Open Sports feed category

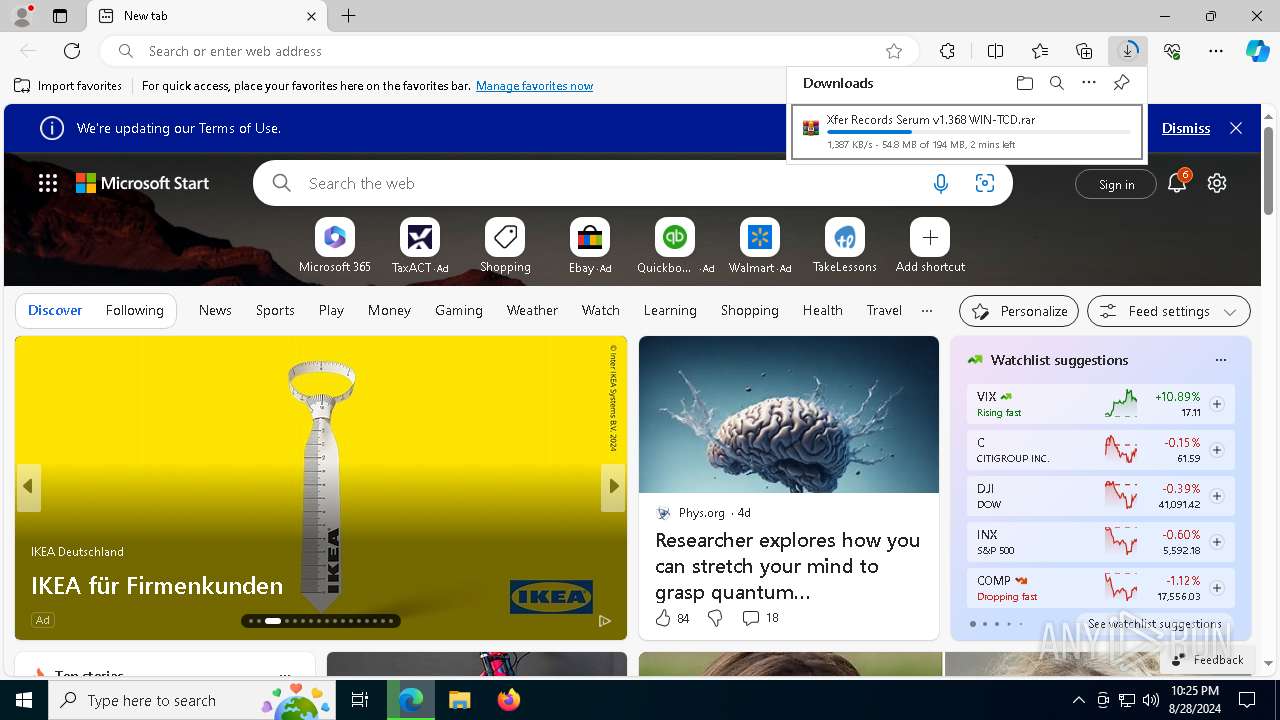[x=275, y=310]
